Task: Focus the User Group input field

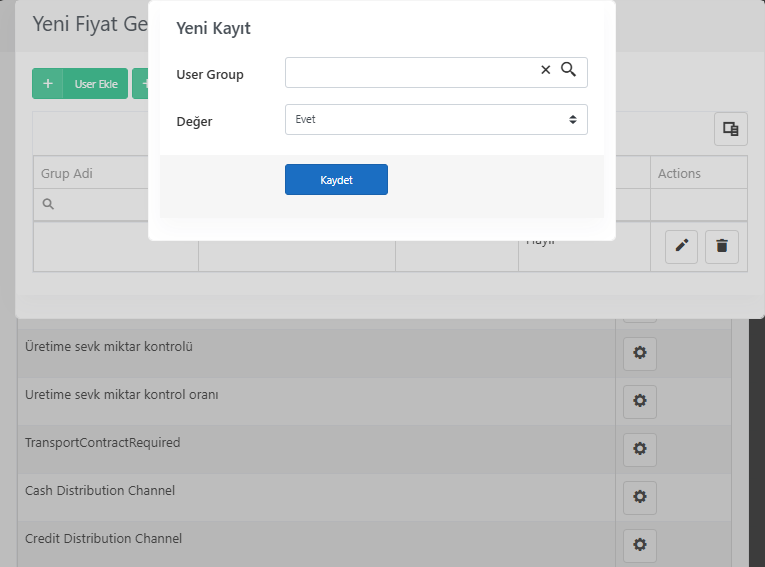Action: tap(410, 73)
